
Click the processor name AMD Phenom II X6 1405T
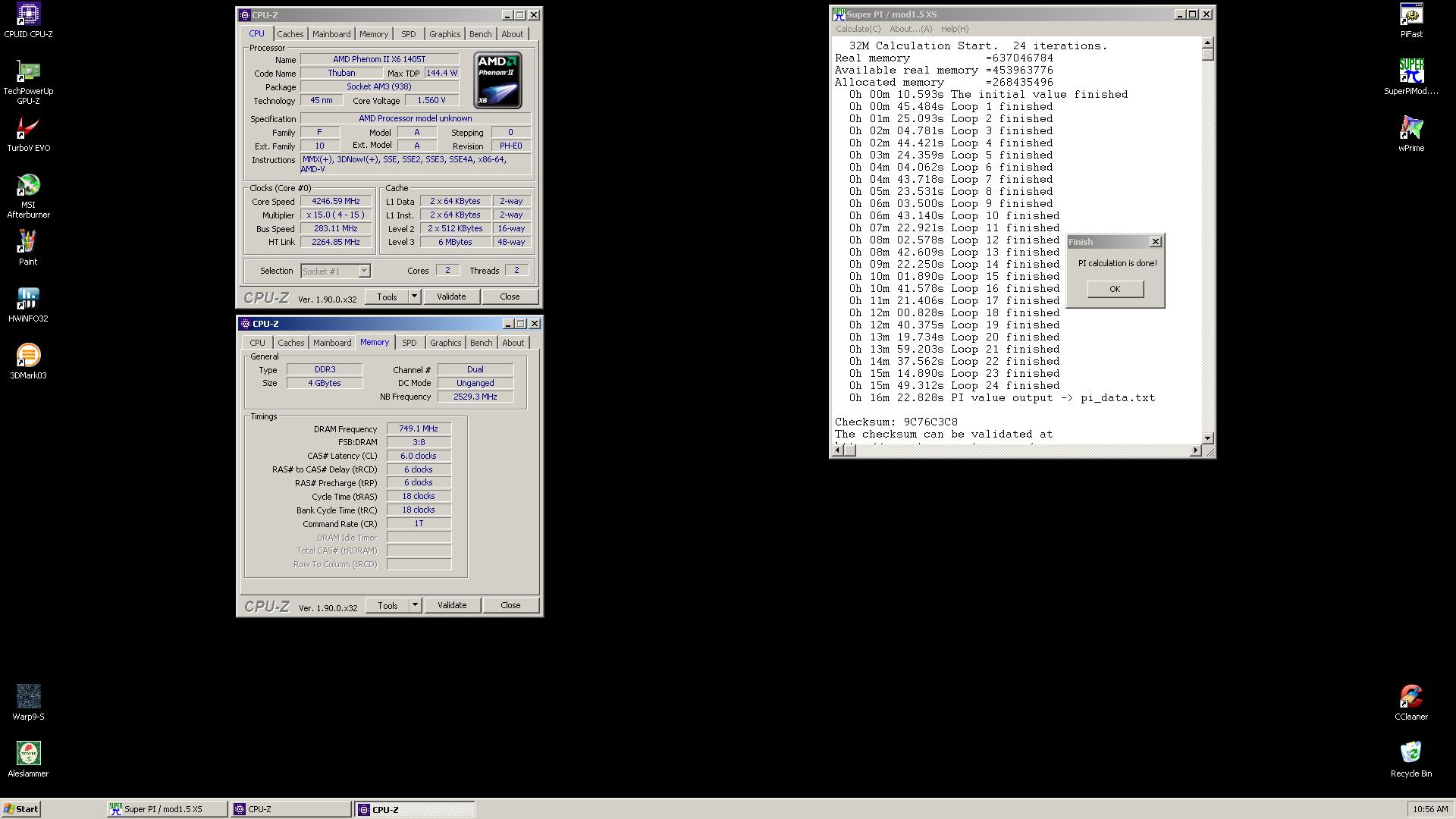[379, 59]
